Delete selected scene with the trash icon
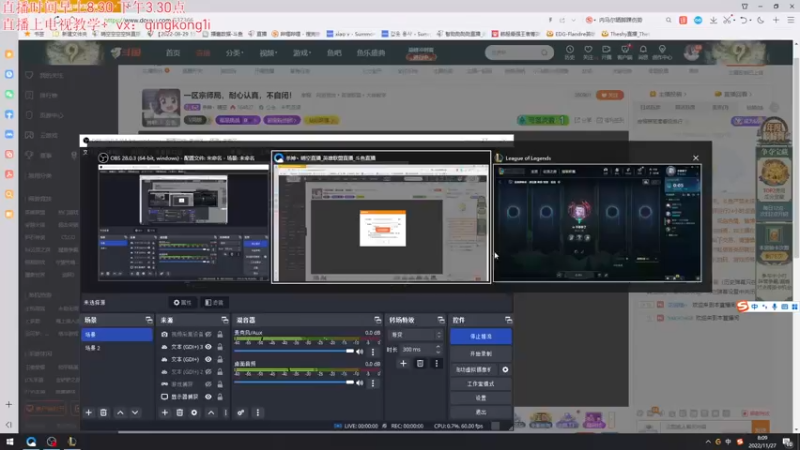This screenshot has width=800, height=450. 104,412
